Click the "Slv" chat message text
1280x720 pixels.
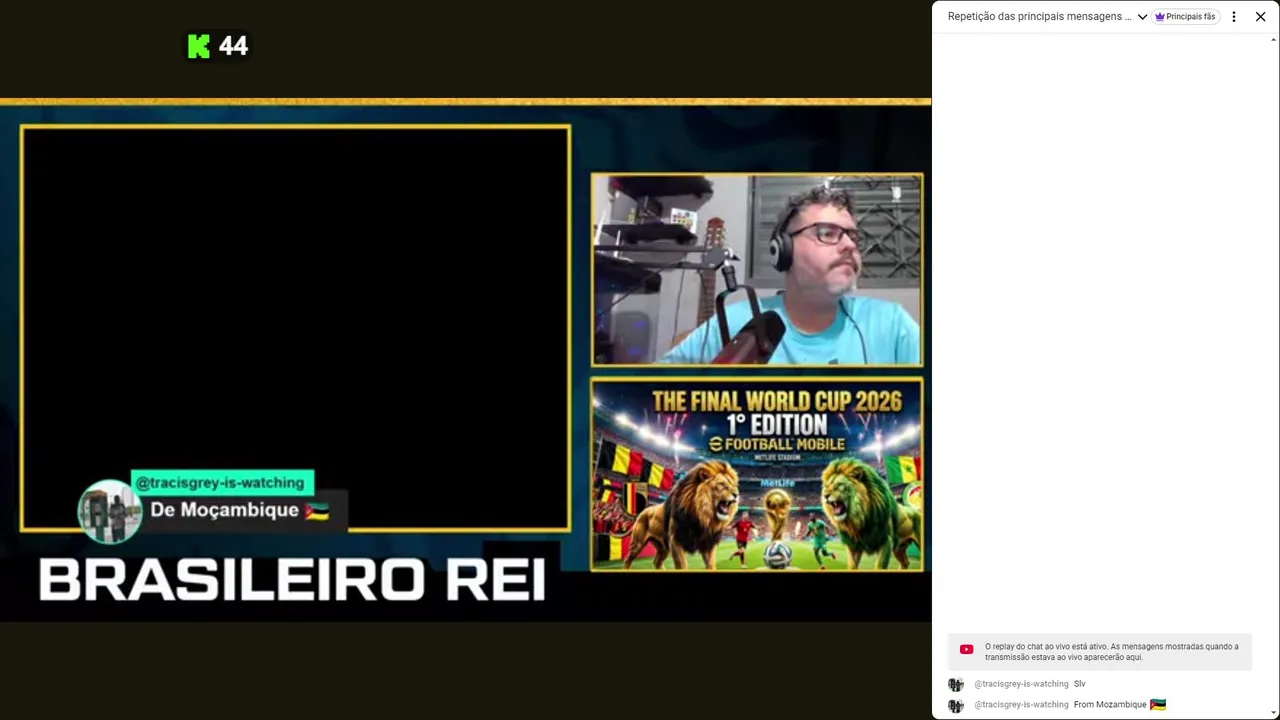(x=1080, y=684)
